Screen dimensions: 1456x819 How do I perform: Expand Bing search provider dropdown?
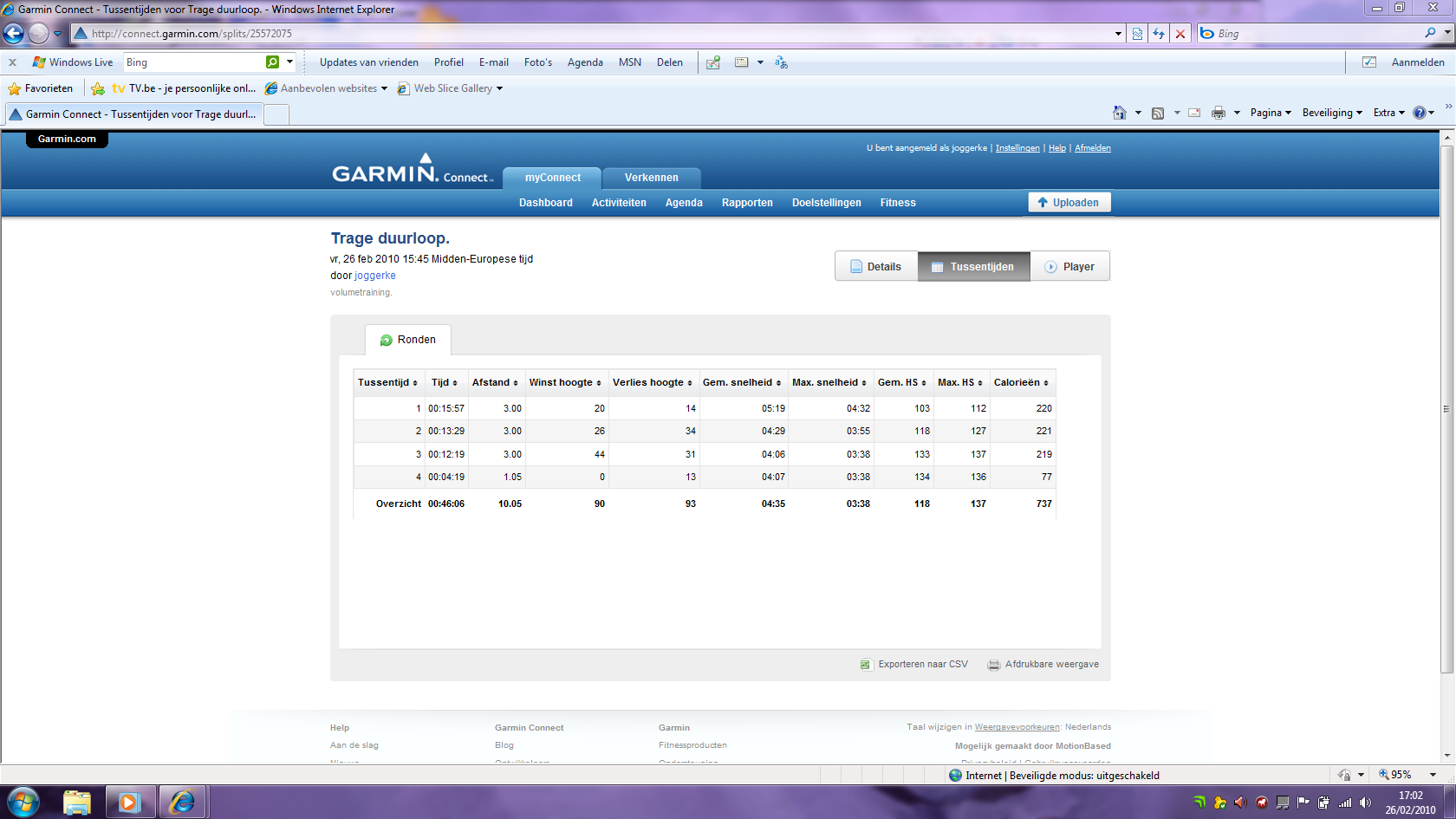[x=1447, y=34]
